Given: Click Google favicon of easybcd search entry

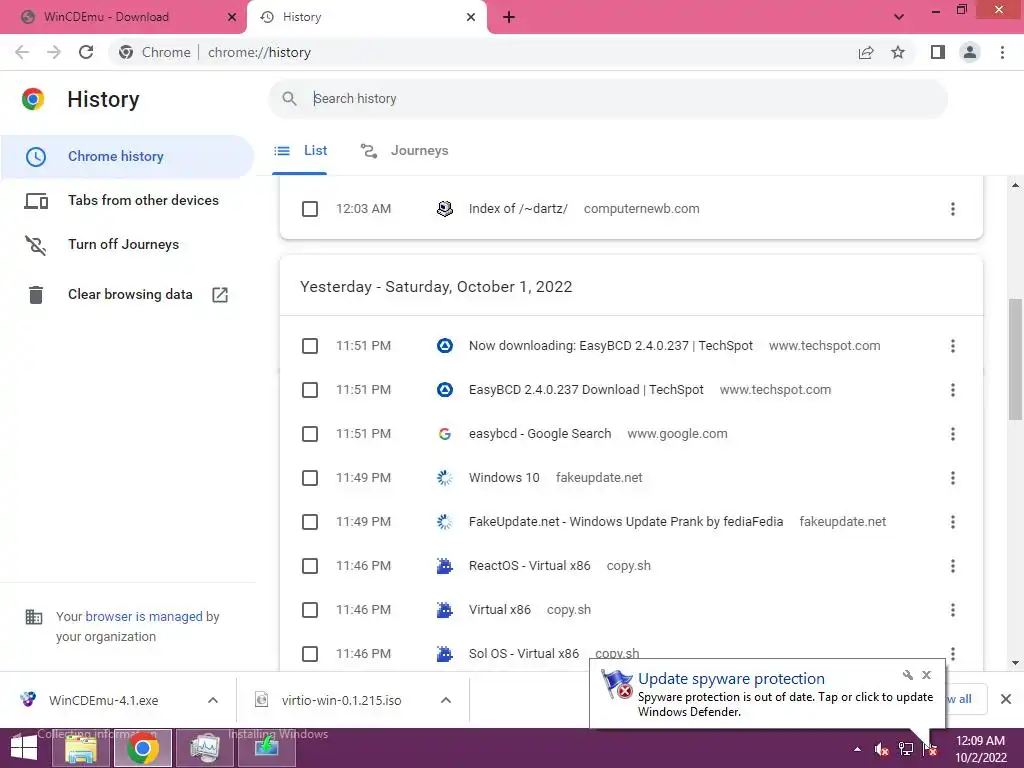Looking at the screenshot, I should click(445, 434).
